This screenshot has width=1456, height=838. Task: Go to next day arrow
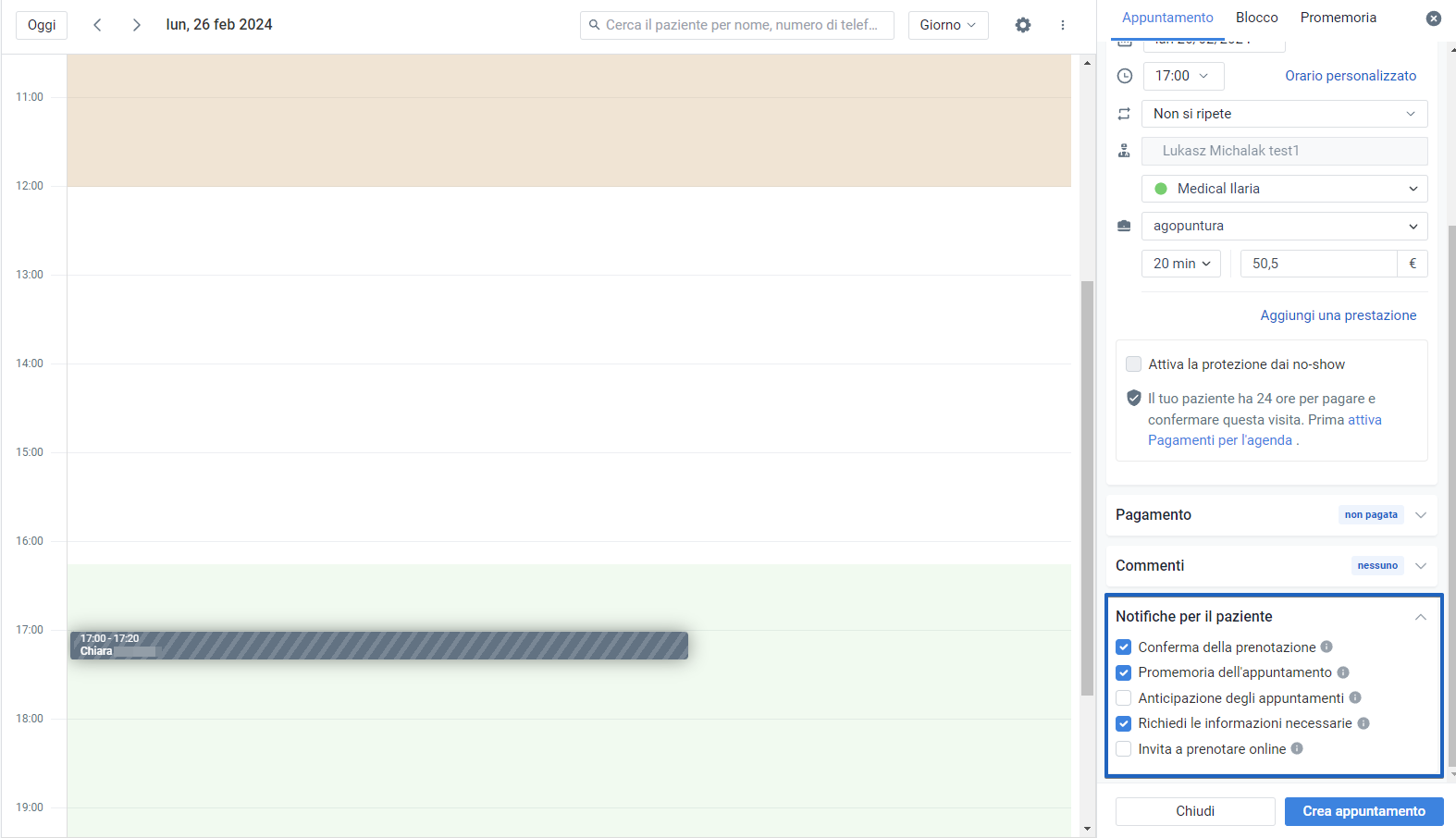pos(136,25)
